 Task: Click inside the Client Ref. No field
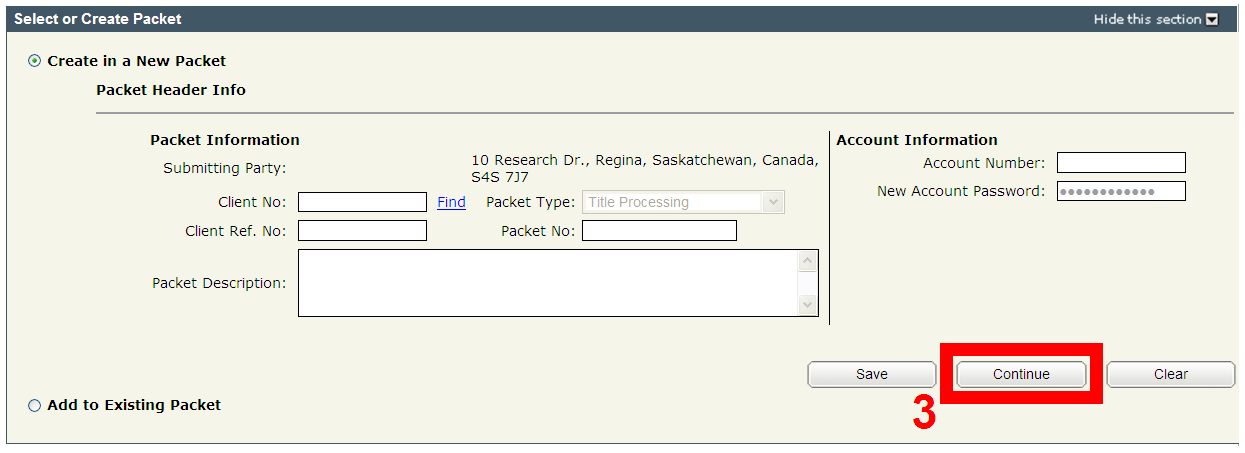[362, 231]
